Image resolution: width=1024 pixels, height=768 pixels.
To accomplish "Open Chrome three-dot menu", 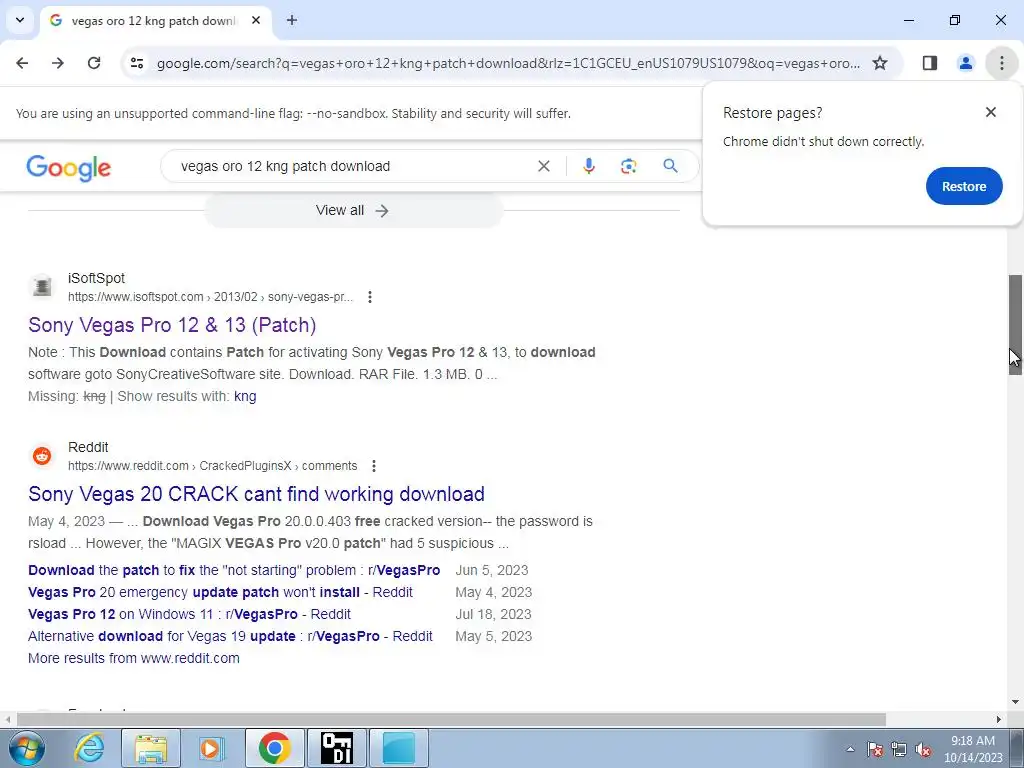I will (x=1002, y=63).
